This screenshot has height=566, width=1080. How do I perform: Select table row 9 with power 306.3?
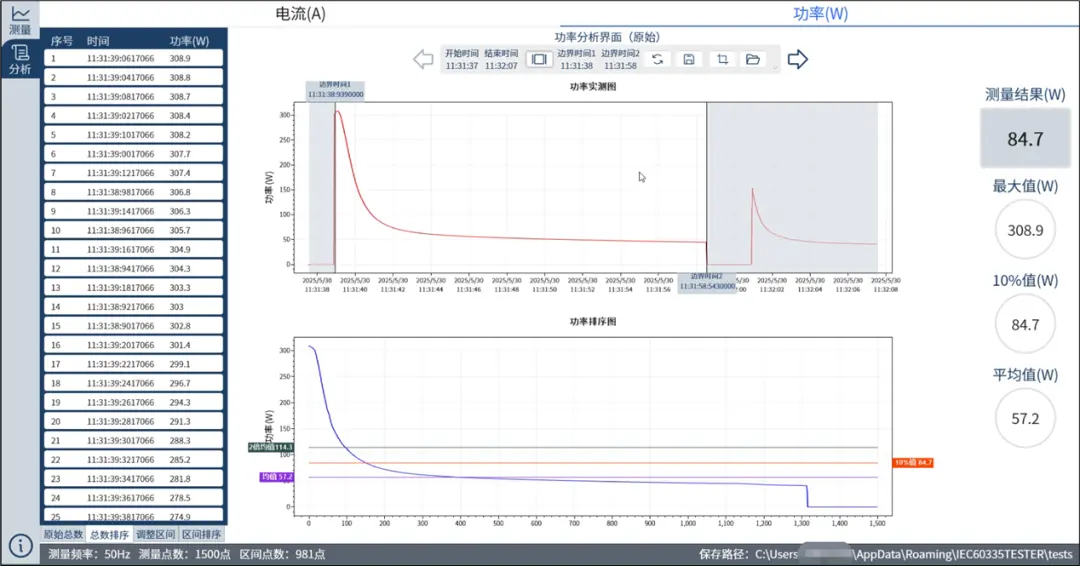pos(134,211)
